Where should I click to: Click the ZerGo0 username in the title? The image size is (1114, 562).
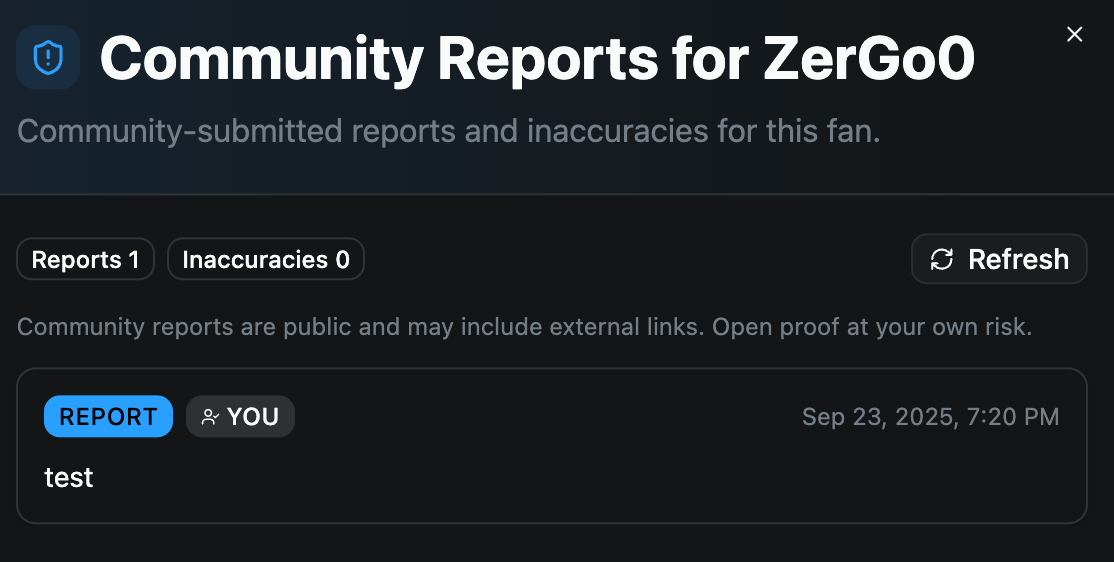pyautogui.click(x=868, y=60)
